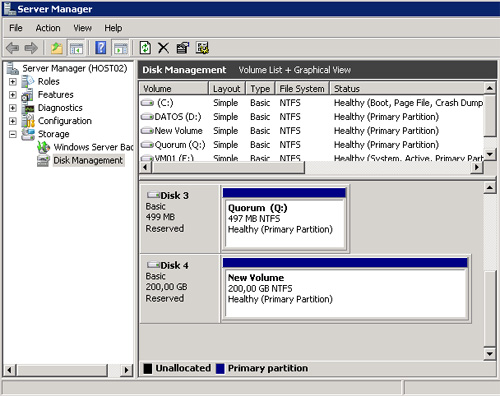The height and width of the screenshot is (396, 500).
Task: Click the Windows Server Backup icon
Action: [x=44, y=147]
